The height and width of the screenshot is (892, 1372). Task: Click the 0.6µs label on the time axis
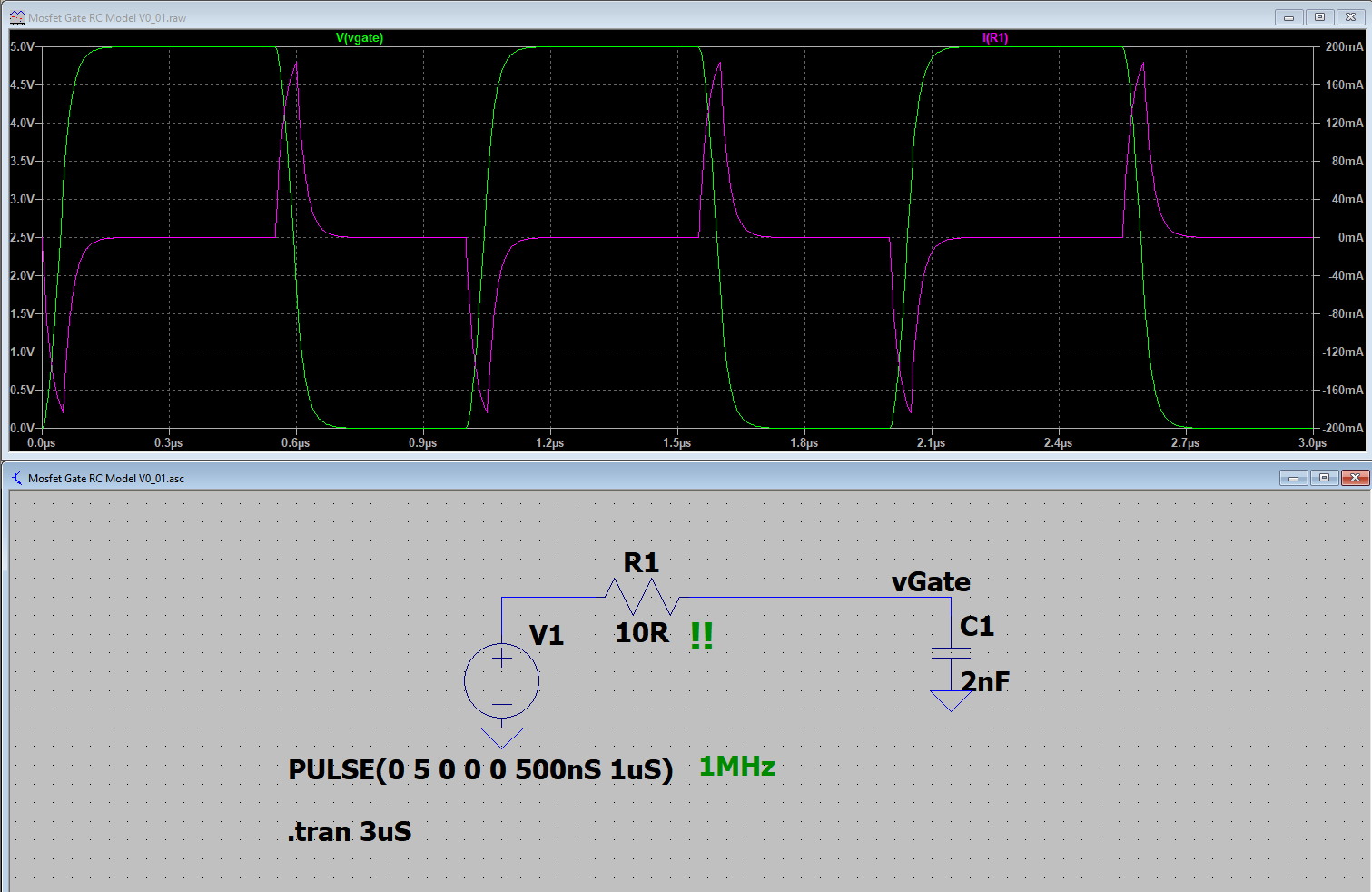point(296,443)
